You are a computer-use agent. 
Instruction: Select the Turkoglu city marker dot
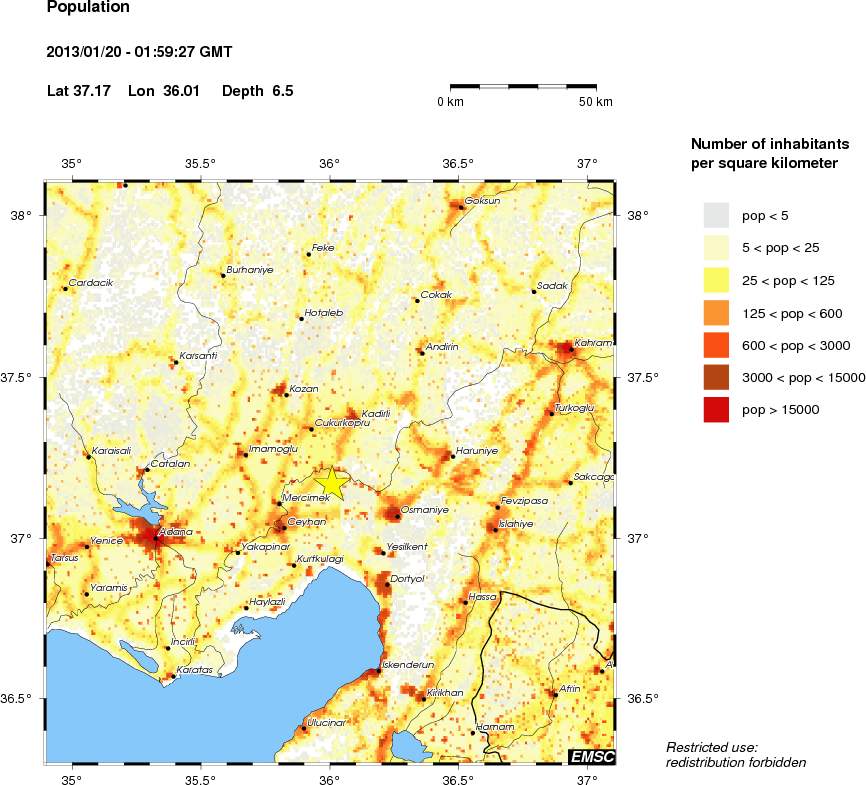(x=551, y=413)
